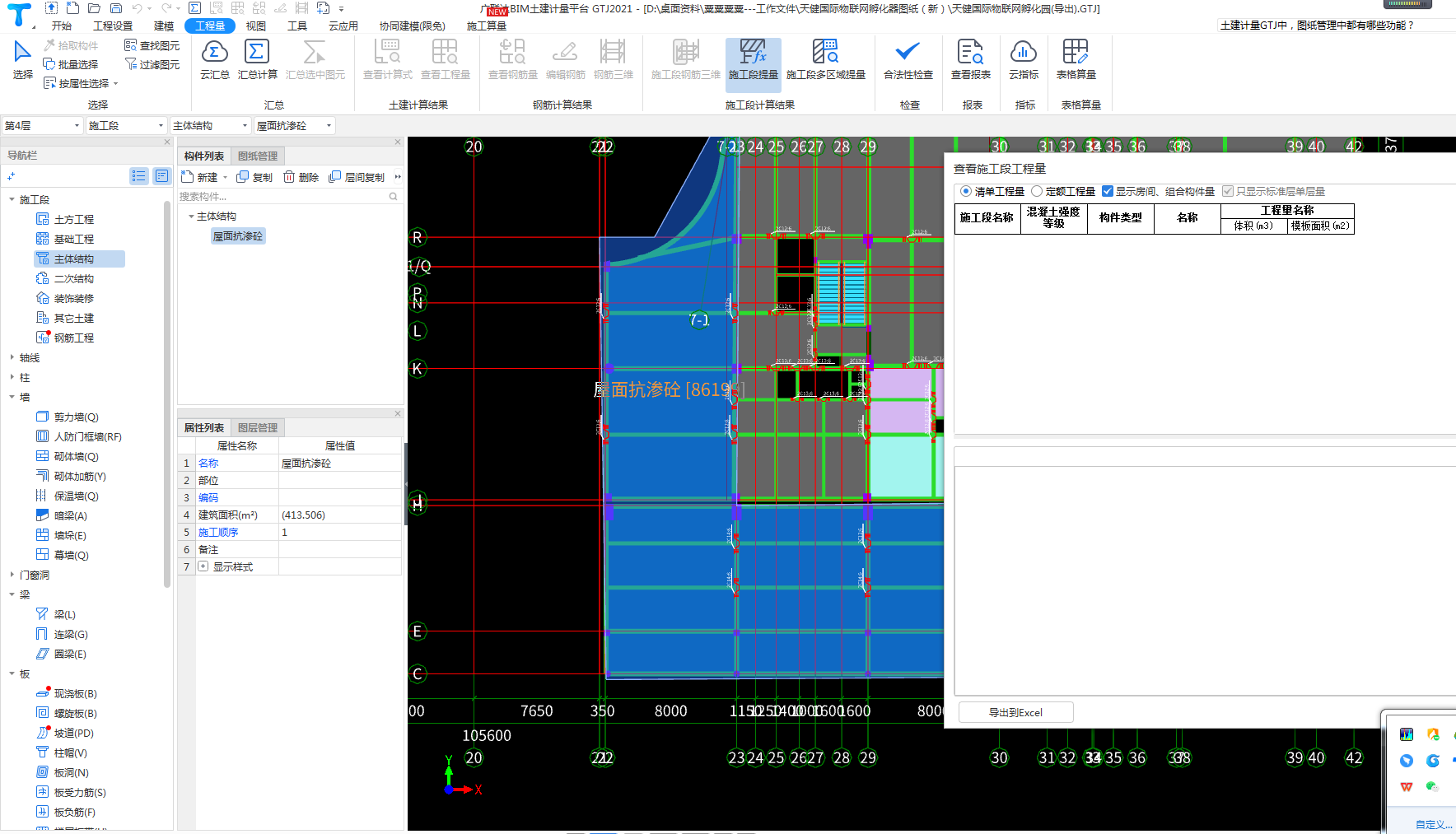Click 编码 property link
The width and height of the screenshot is (1456, 834).
[208, 498]
